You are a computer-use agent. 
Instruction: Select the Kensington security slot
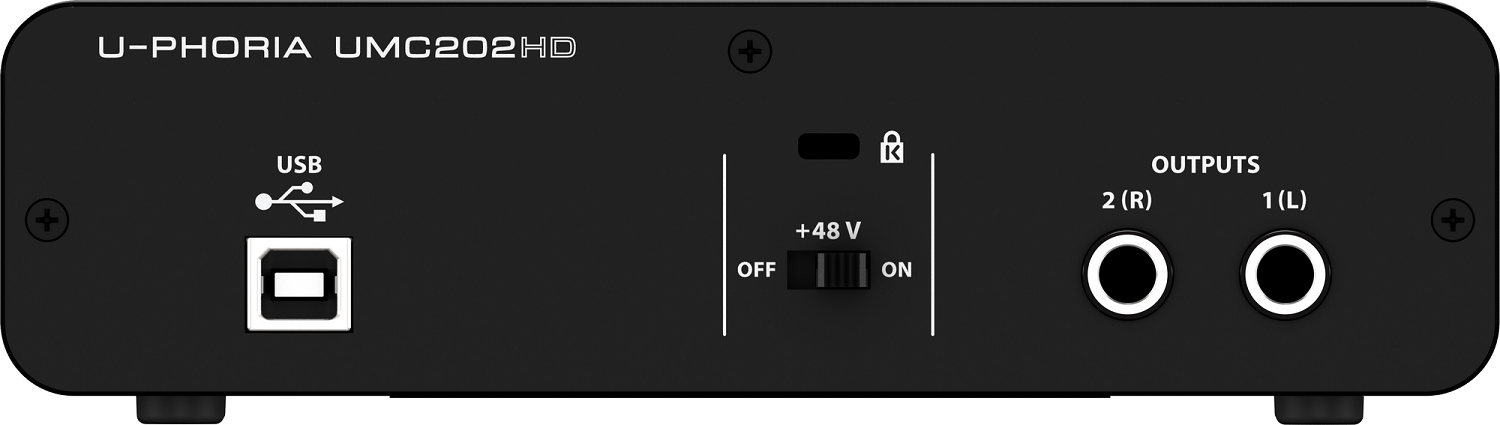tap(828, 146)
